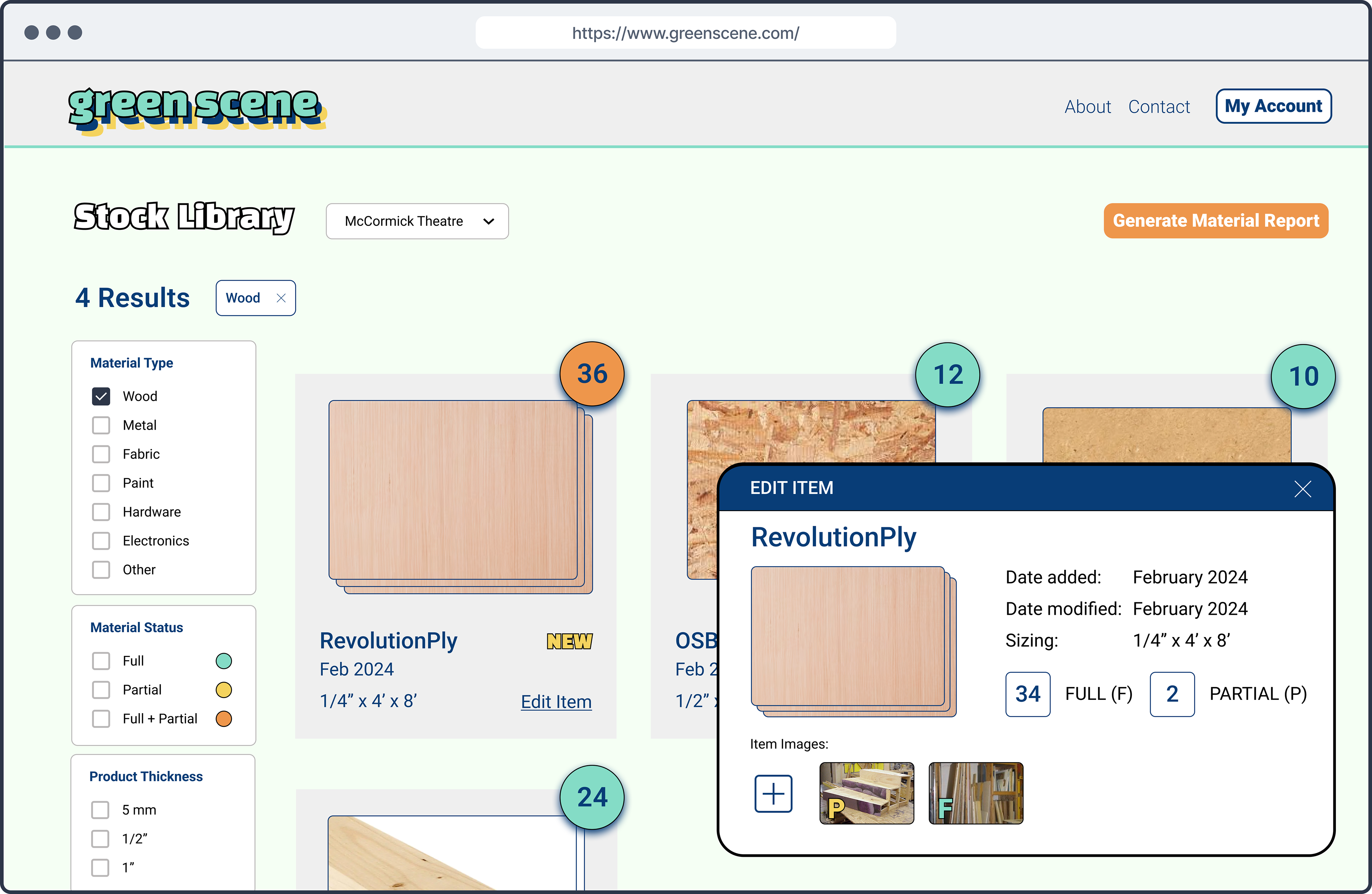Open the full stock photo thumbnail
The height and width of the screenshot is (894, 1372).
(976, 793)
